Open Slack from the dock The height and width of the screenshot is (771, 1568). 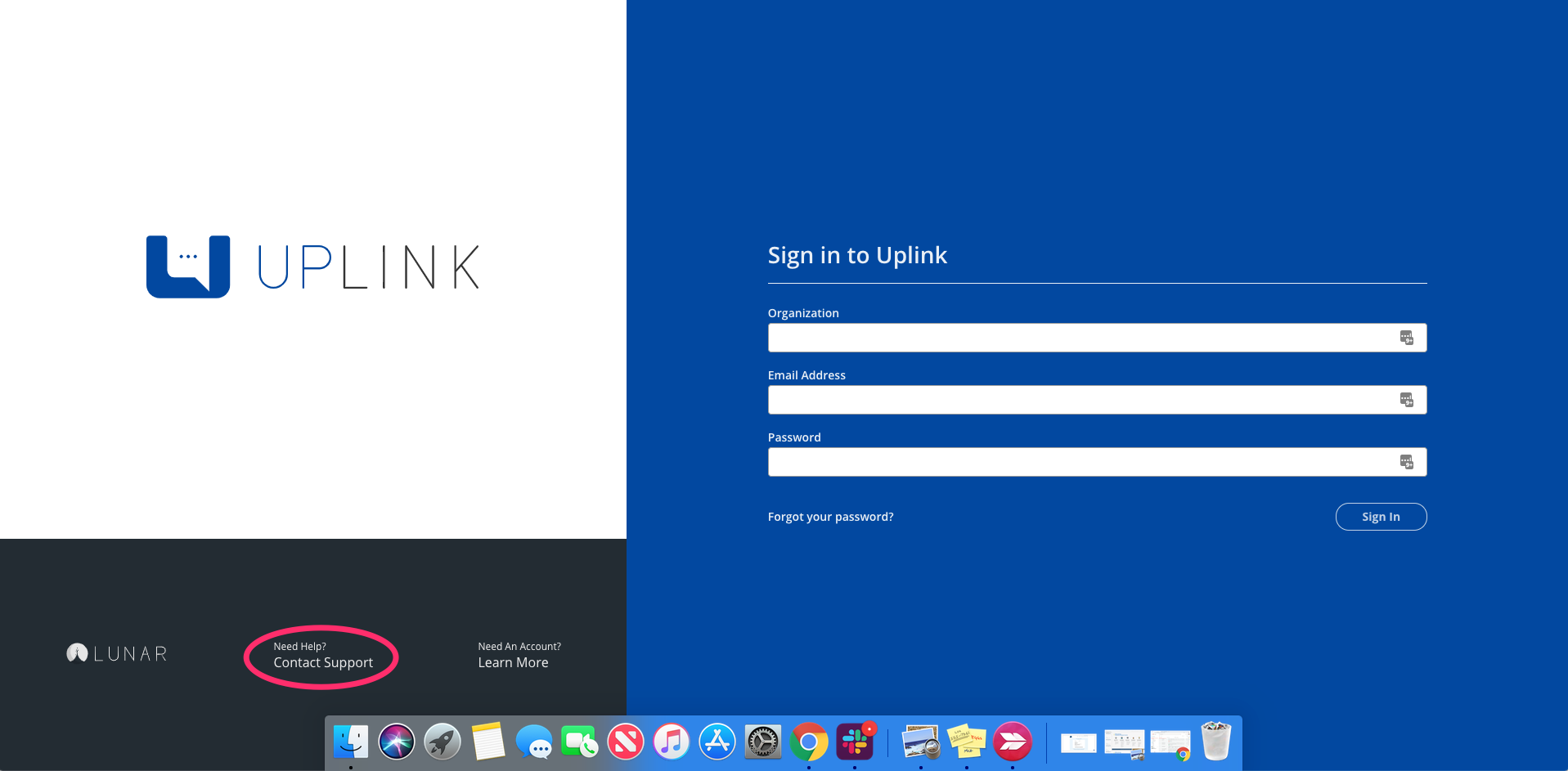(x=855, y=742)
